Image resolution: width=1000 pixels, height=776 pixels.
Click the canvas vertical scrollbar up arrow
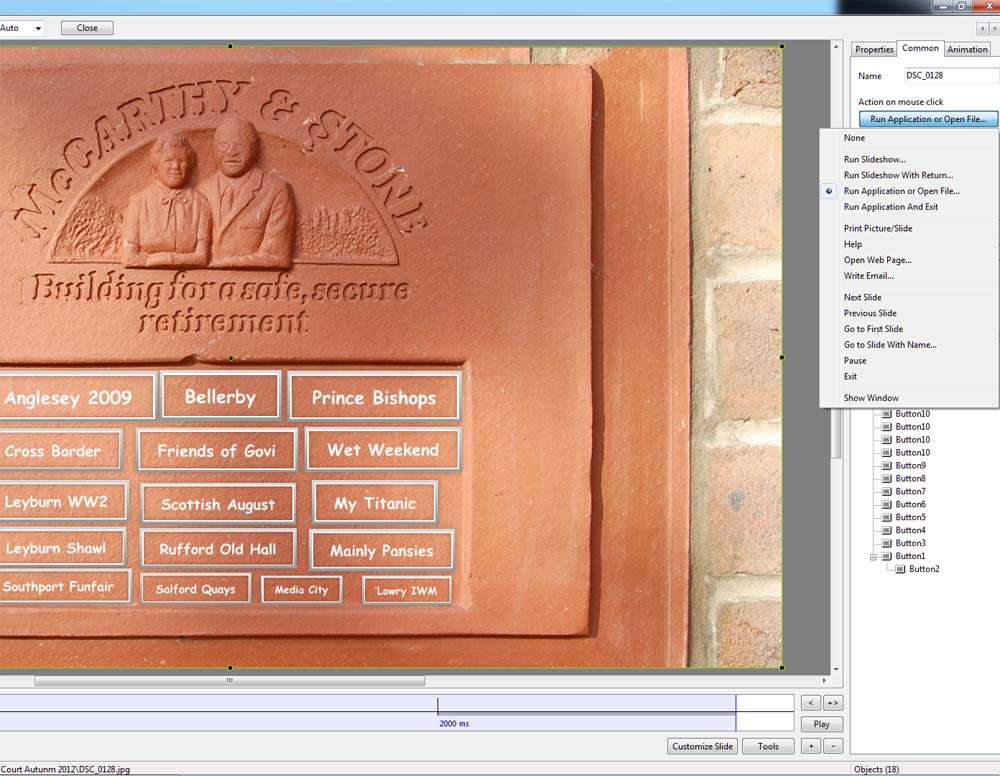click(836, 47)
